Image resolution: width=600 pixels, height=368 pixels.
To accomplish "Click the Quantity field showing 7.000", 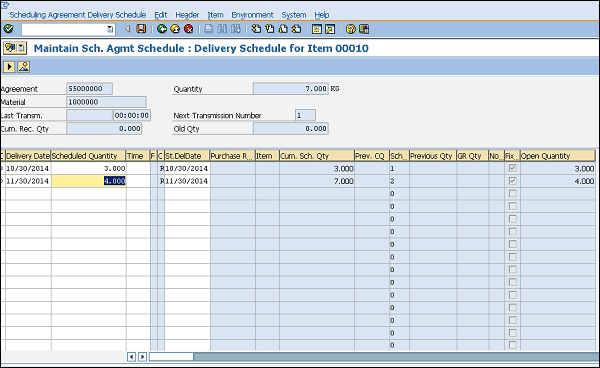I will coord(290,89).
